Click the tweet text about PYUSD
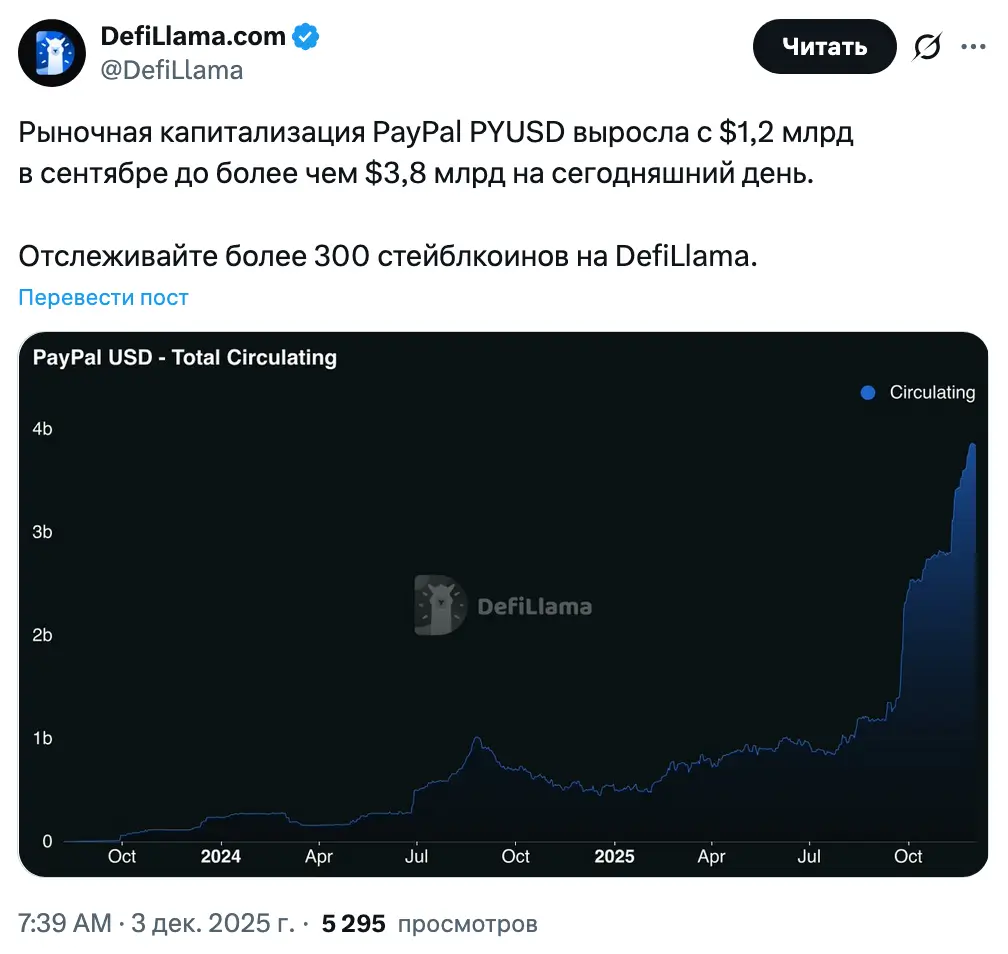This screenshot has width=1008, height=954. (x=436, y=152)
